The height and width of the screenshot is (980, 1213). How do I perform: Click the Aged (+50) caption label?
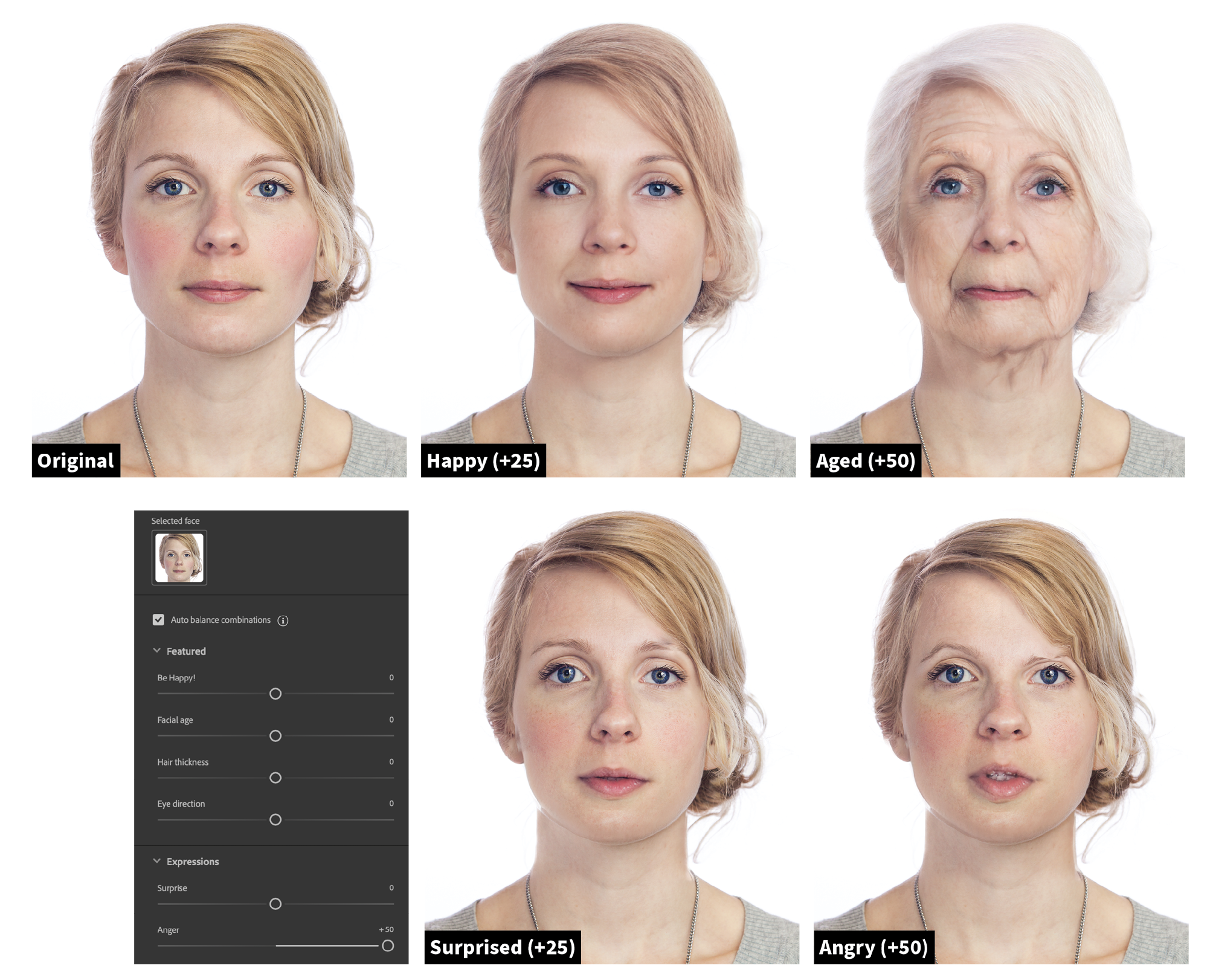pos(866,461)
